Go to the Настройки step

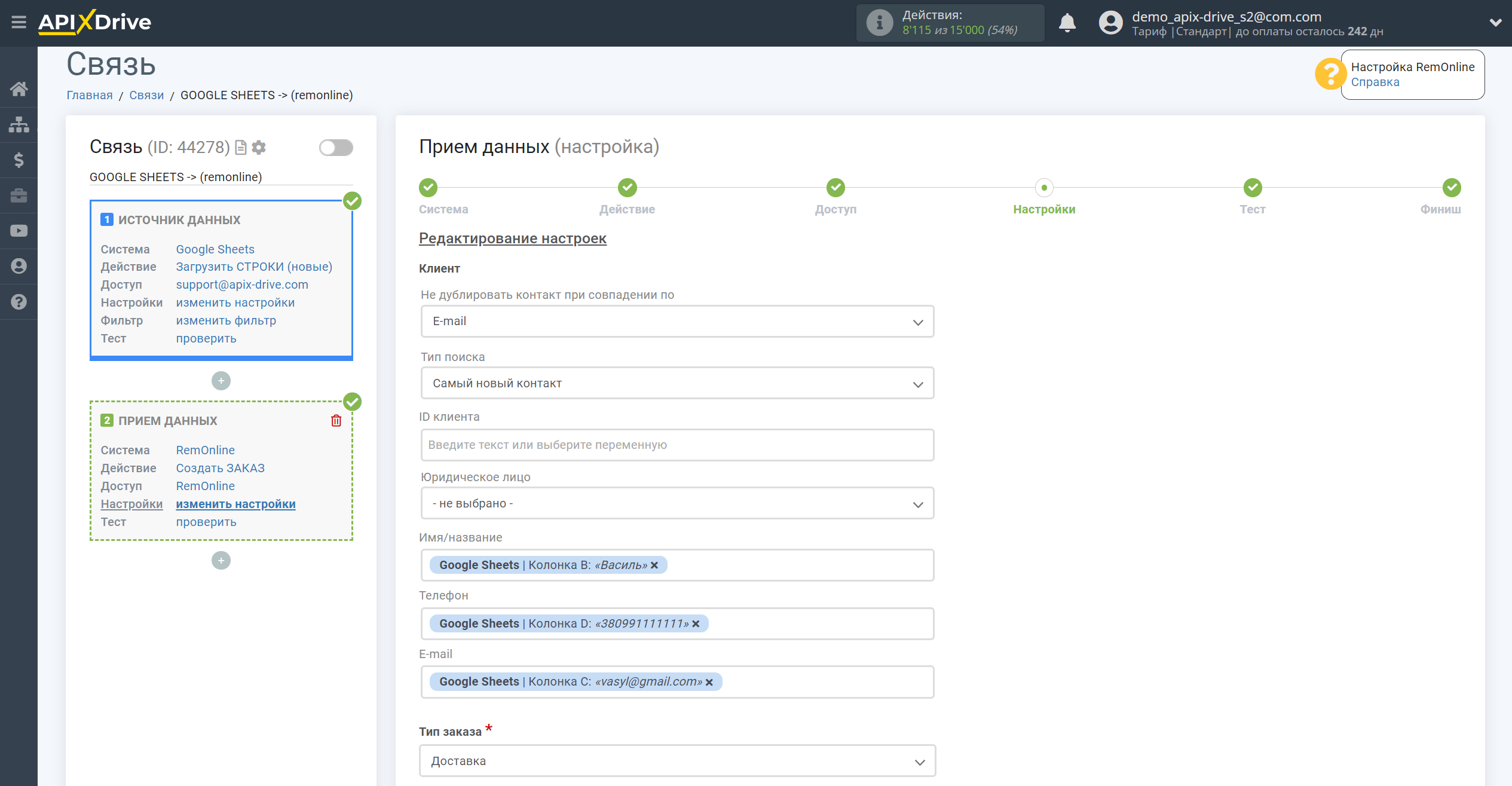coord(1044,188)
